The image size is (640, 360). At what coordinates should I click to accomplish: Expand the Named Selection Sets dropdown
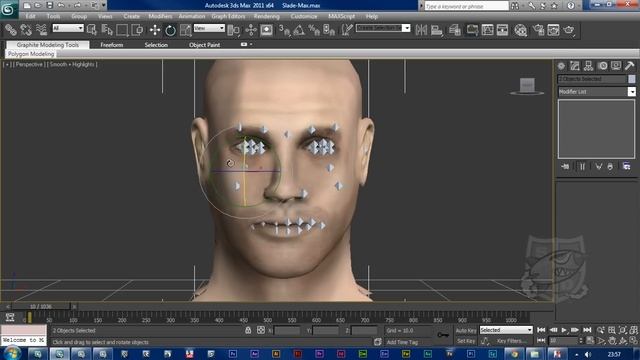[x=406, y=28]
